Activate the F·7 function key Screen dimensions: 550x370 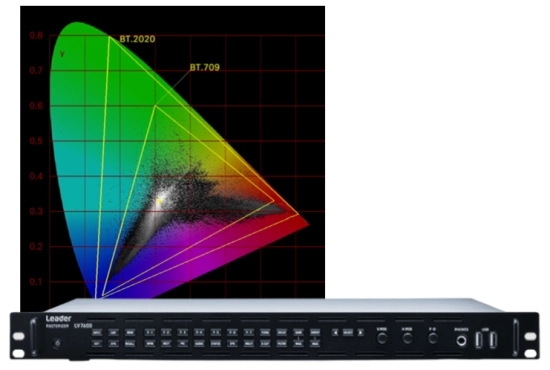(249, 332)
